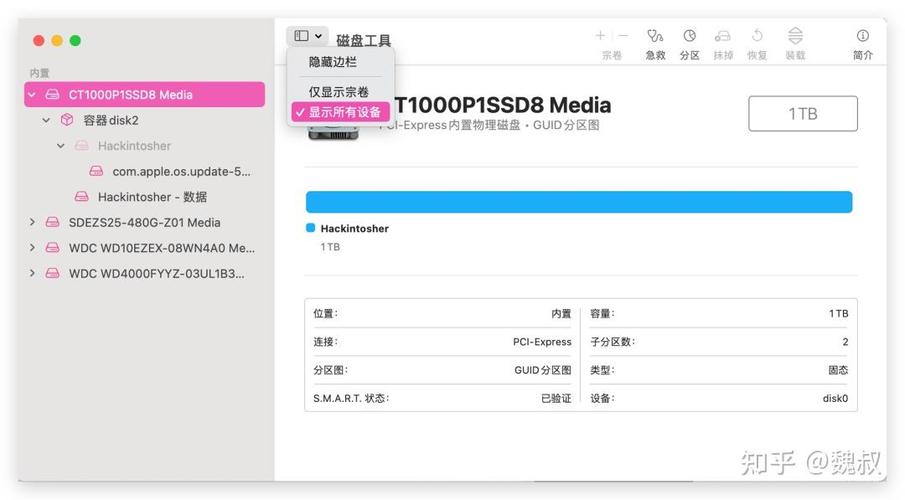Expand the WDC WD4000FYYZ-03UL1B3 disk
This screenshot has height=500, width=905.
pyautogui.click(x=32, y=273)
